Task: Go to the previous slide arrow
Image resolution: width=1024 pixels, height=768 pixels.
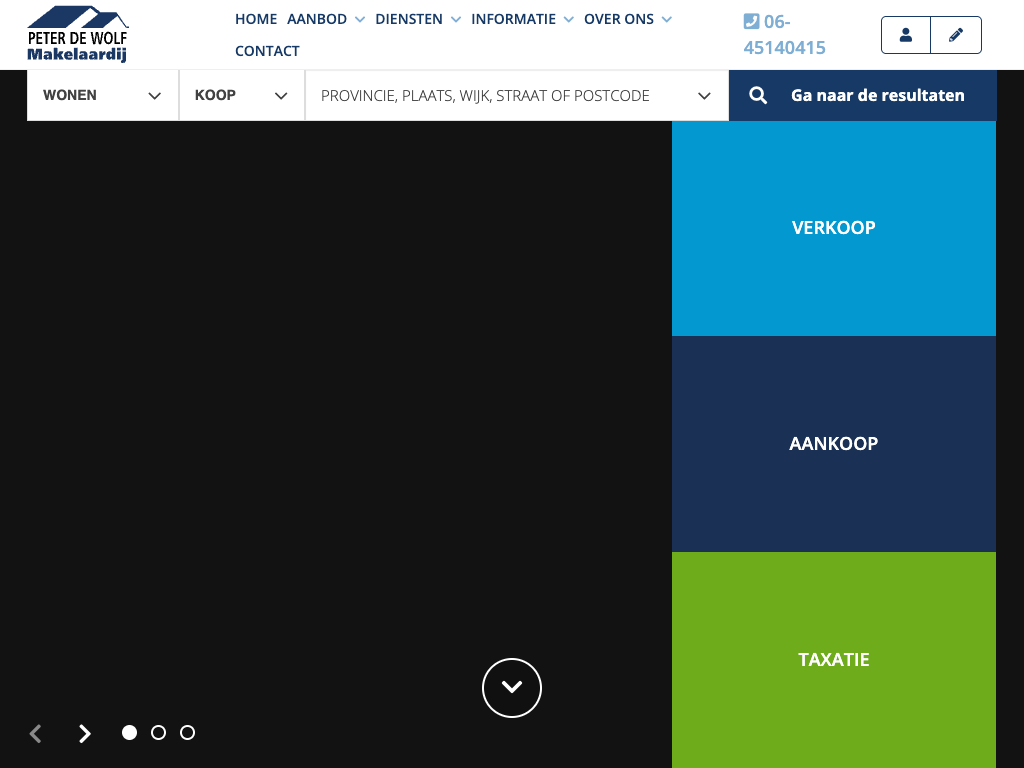Action: tap(36, 734)
